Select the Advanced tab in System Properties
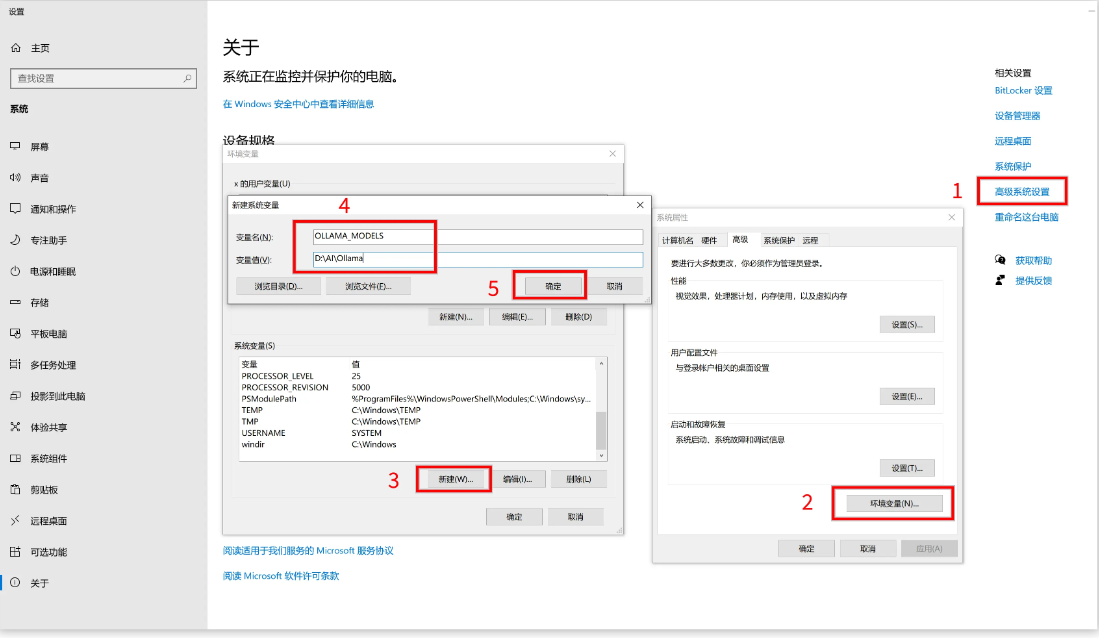This screenshot has width=1099, height=638. pos(740,240)
